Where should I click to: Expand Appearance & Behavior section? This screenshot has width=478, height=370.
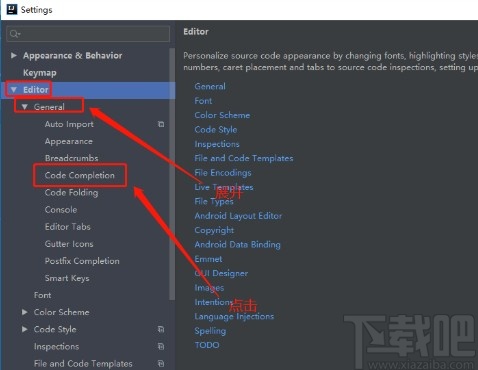click(14, 55)
